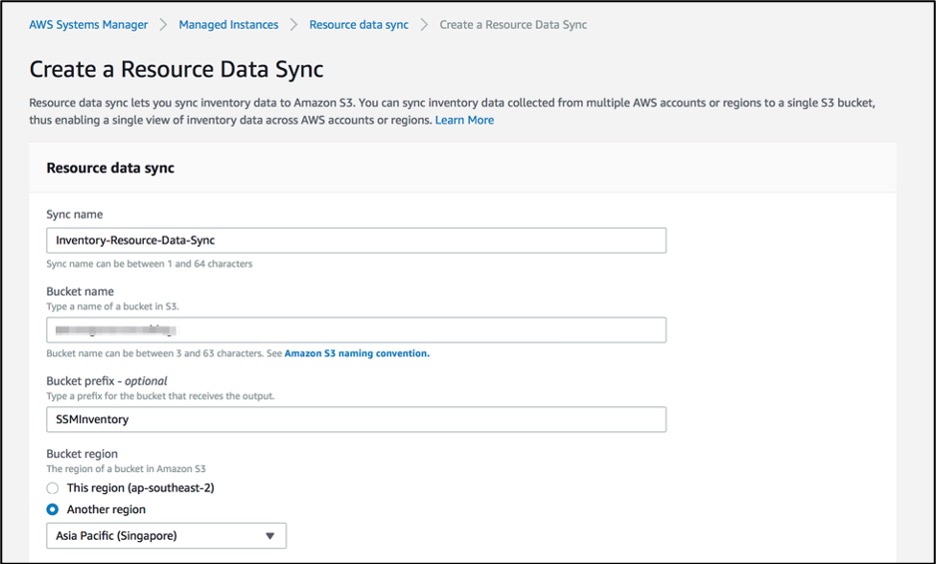Click hint 'Type a name of a bucket in S3.'
The height and width of the screenshot is (564, 936).
point(113,307)
